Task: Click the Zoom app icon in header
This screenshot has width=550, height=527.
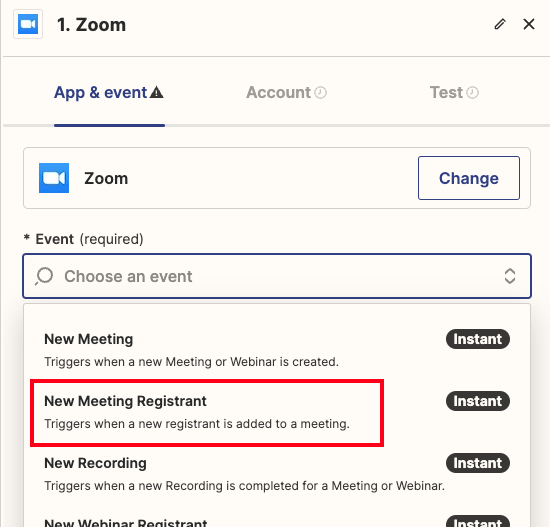Action: [x=28, y=24]
